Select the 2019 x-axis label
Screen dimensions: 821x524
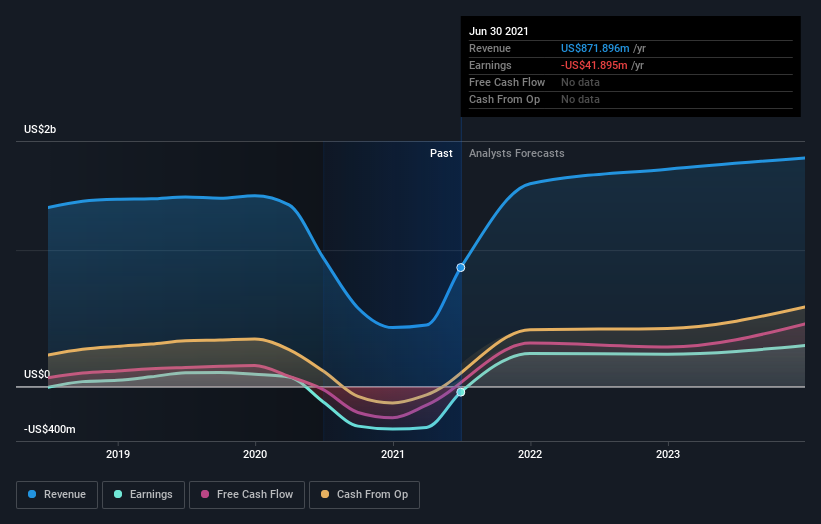click(x=118, y=454)
